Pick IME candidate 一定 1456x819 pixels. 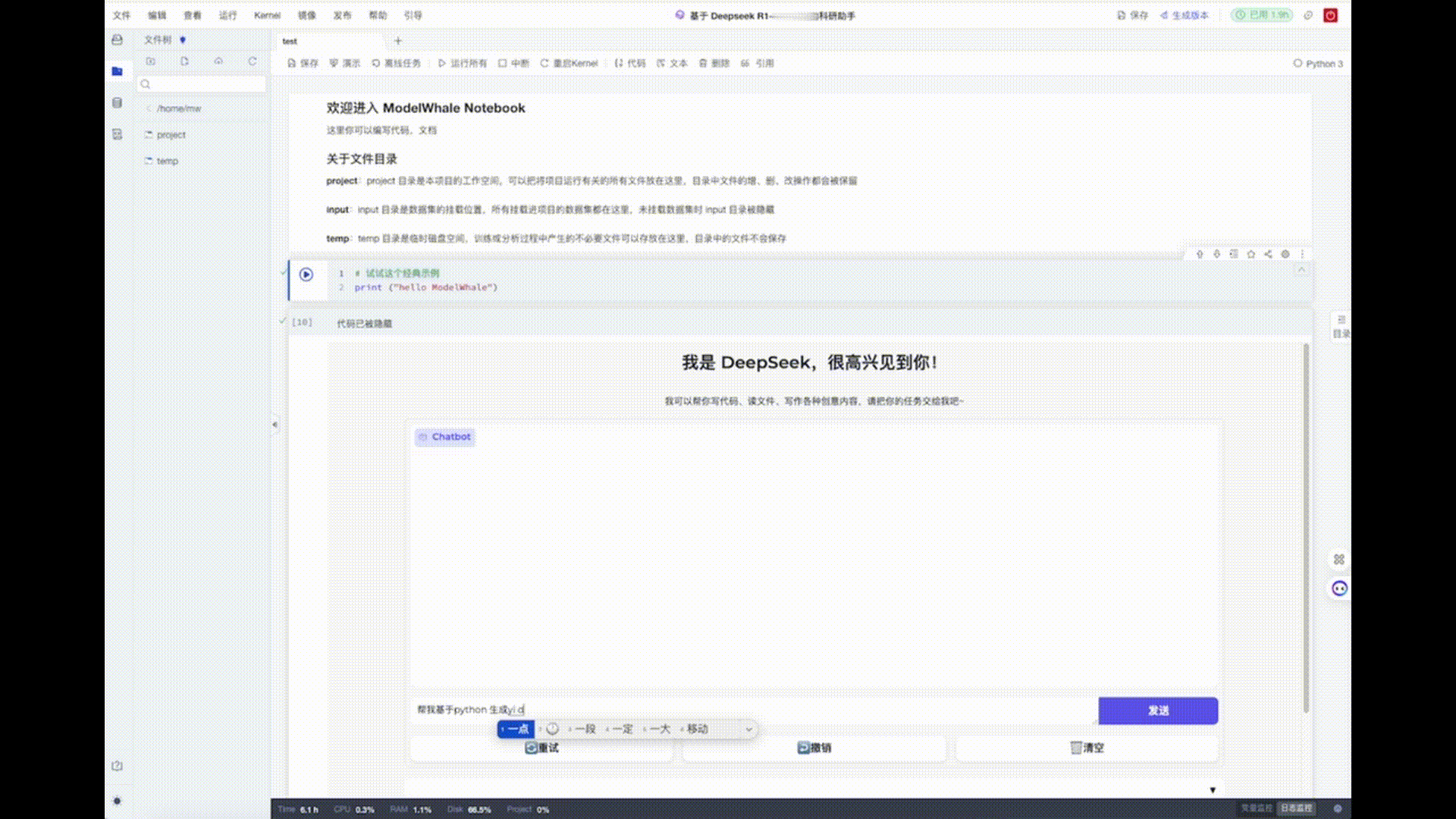pyautogui.click(x=620, y=729)
